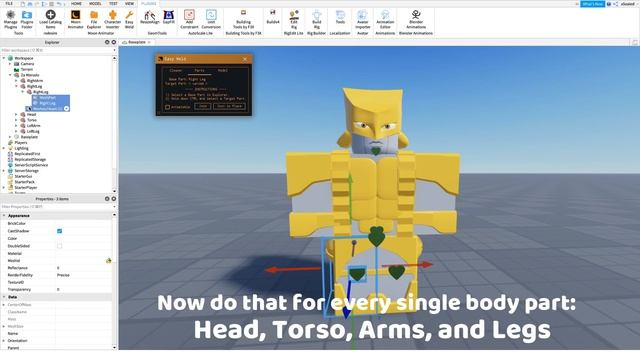The width and height of the screenshot is (640, 360).
Task: Activate the GapFill tool
Action: pyautogui.click(x=169, y=18)
